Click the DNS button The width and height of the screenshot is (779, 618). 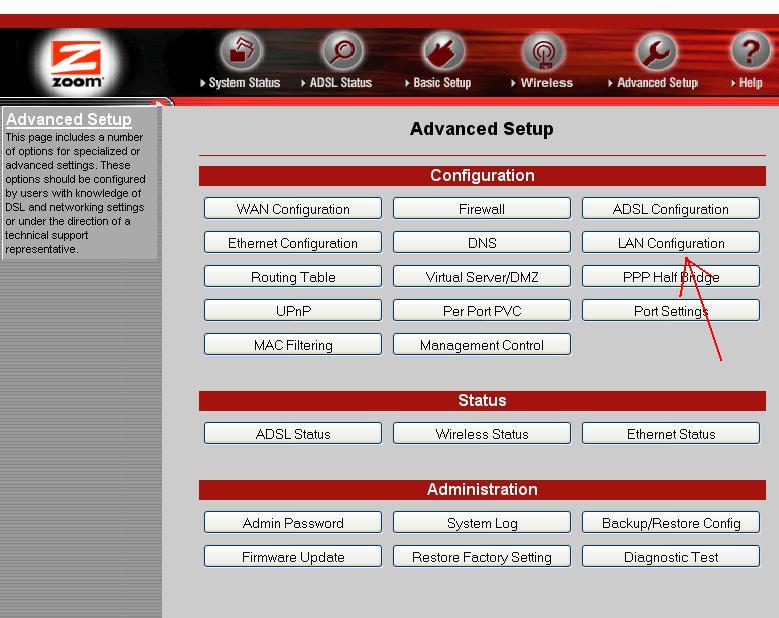click(482, 243)
